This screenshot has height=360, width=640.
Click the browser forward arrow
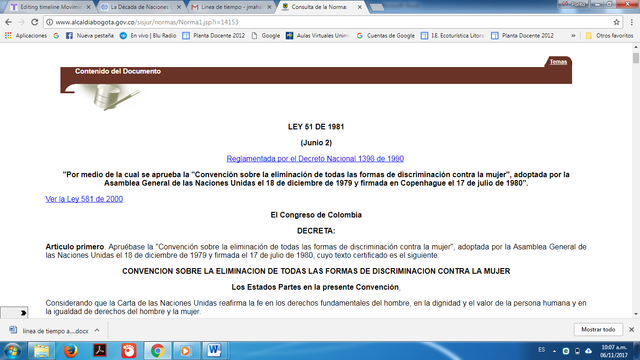[21, 22]
